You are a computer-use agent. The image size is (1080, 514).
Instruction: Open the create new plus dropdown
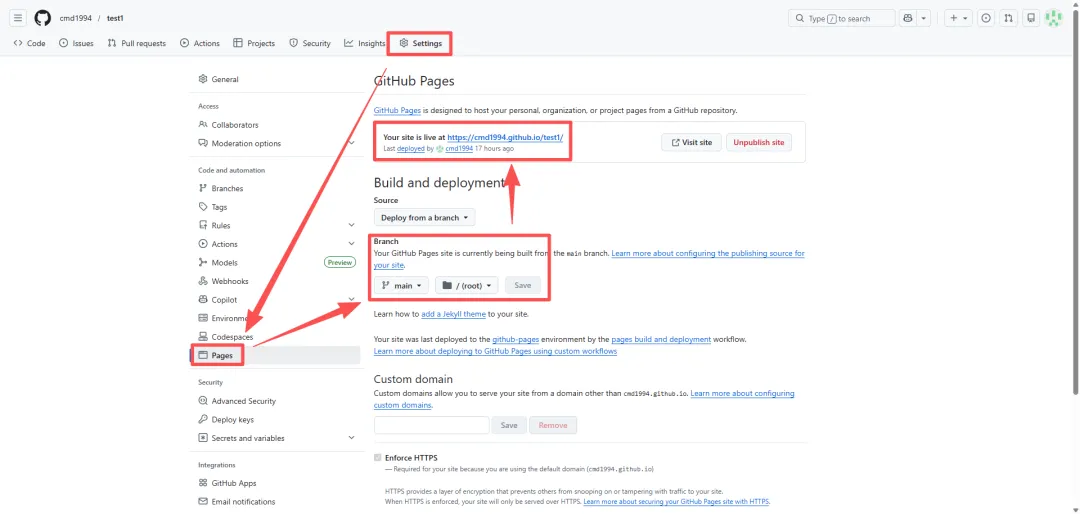[959, 18]
